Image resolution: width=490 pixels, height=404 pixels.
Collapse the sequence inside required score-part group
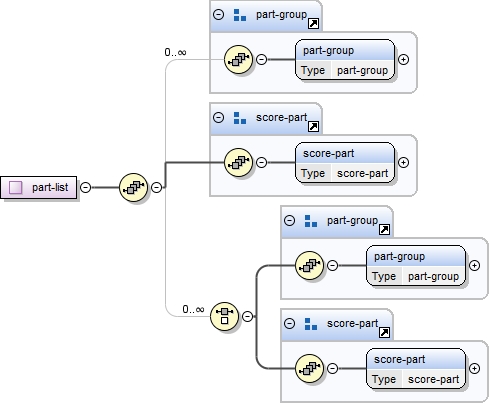(x=262, y=163)
